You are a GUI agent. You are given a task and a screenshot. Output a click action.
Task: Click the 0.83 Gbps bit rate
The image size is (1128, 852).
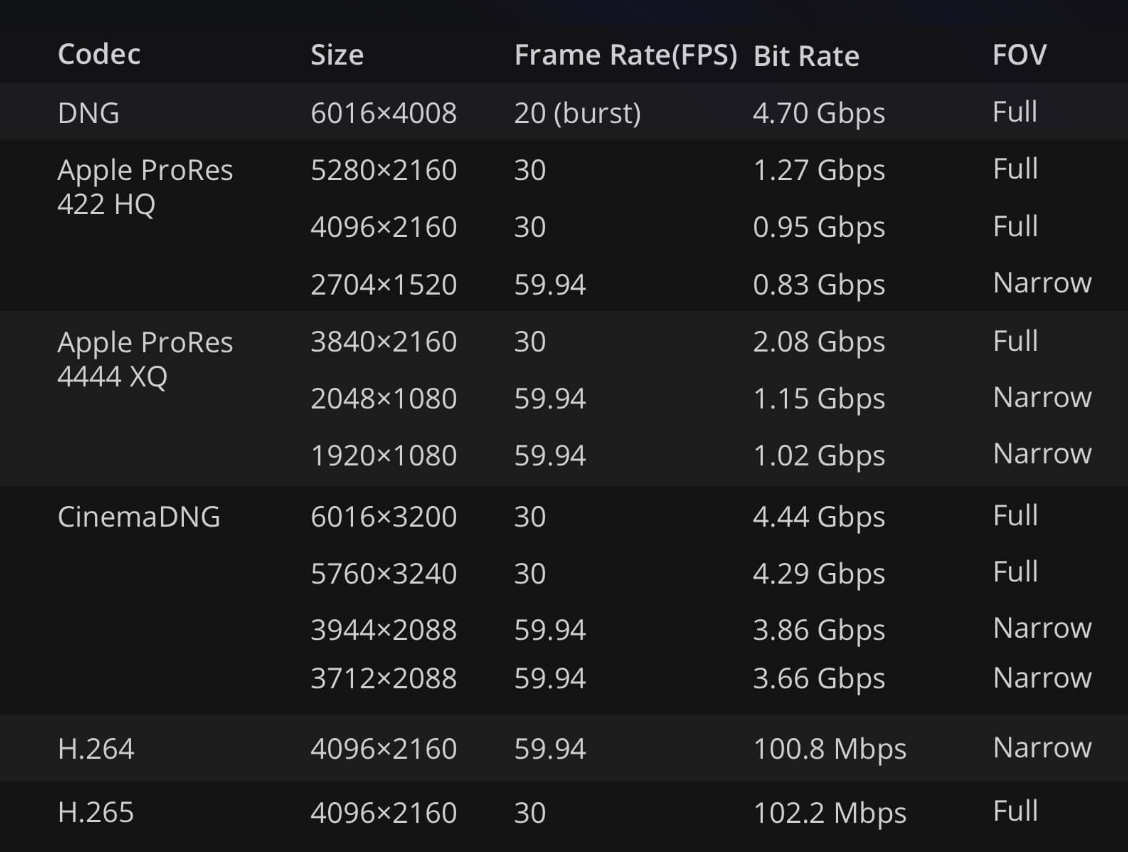tap(819, 286)
